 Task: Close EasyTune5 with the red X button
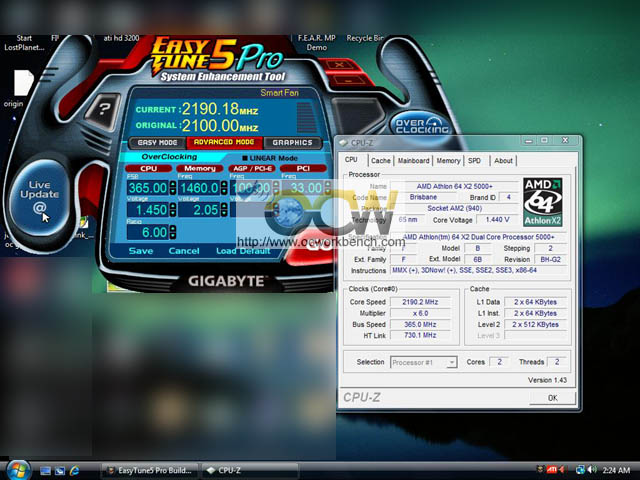tap(339, 64)
